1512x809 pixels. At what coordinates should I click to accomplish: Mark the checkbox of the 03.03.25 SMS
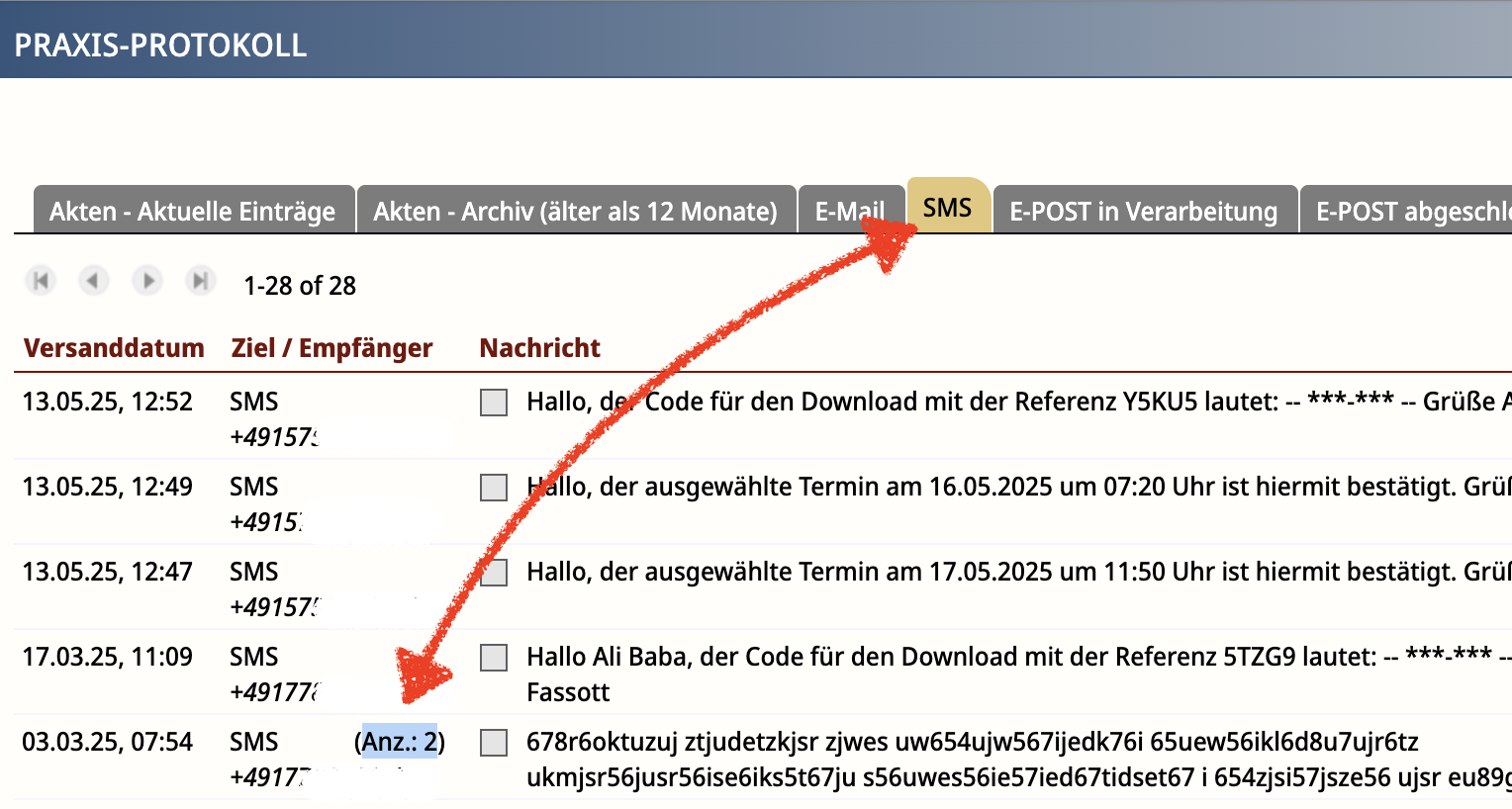click(x=494, y=743)
